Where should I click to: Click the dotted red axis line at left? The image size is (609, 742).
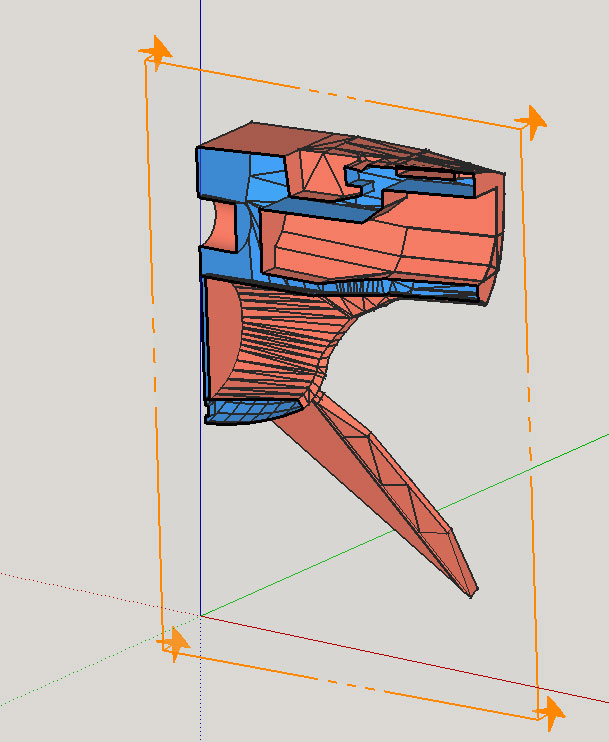point(80,590)
